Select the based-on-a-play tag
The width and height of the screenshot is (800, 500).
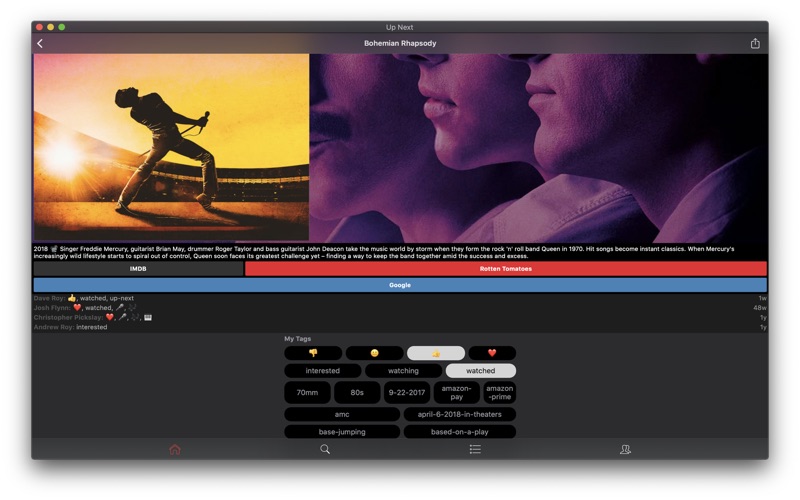click(x=460, y=432)
